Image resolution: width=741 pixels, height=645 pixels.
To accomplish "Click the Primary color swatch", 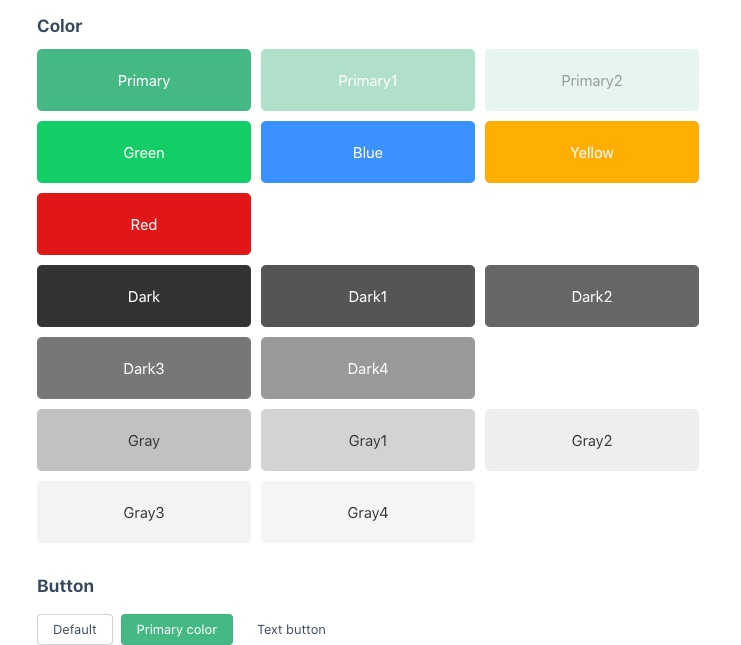I will (144, 80).
